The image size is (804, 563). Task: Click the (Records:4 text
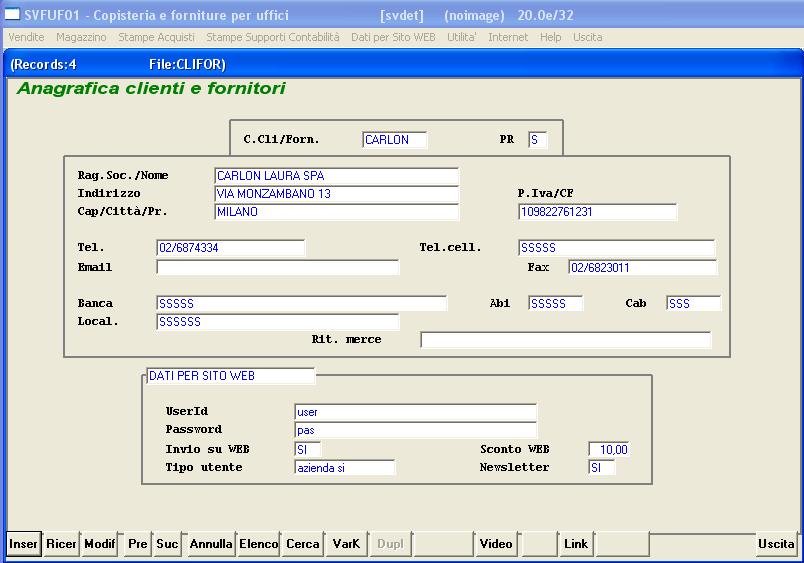(43, 65)
